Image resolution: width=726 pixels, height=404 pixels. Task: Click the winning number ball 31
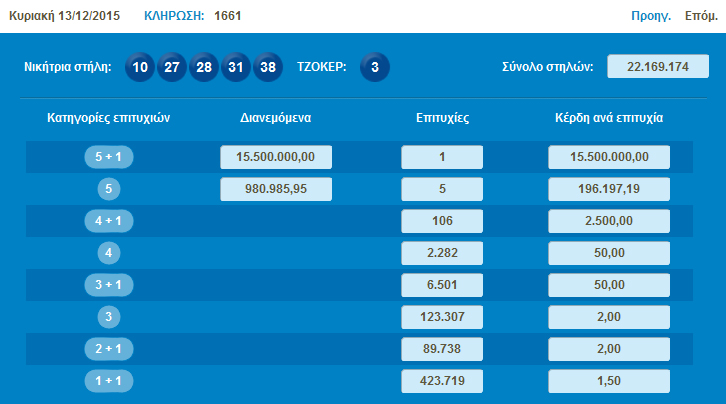(x=236, y=67)
